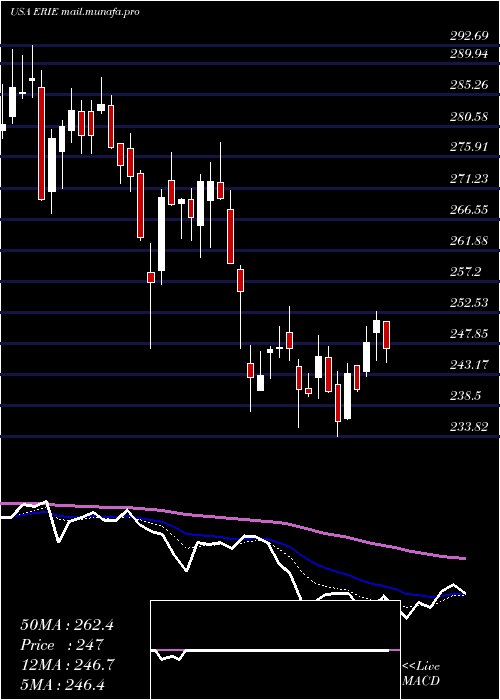The height and width of the screenshot is (700, 500).
Task: Click the pink 50MA line's right end
Action: 464,558
